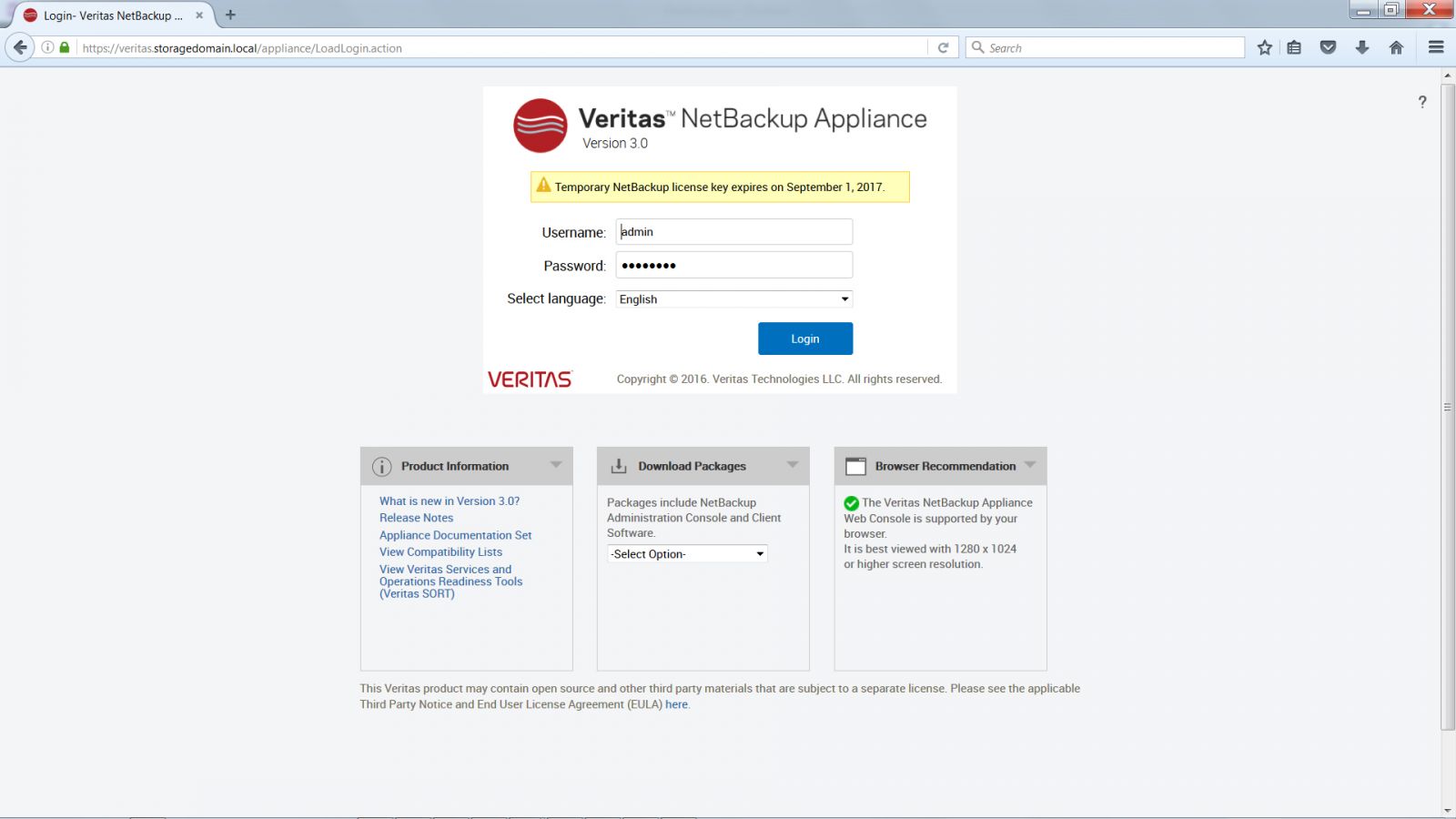Open the Select Option packages dropdown
This screenshot has height=819, width=1456.
tap(687, 554)
